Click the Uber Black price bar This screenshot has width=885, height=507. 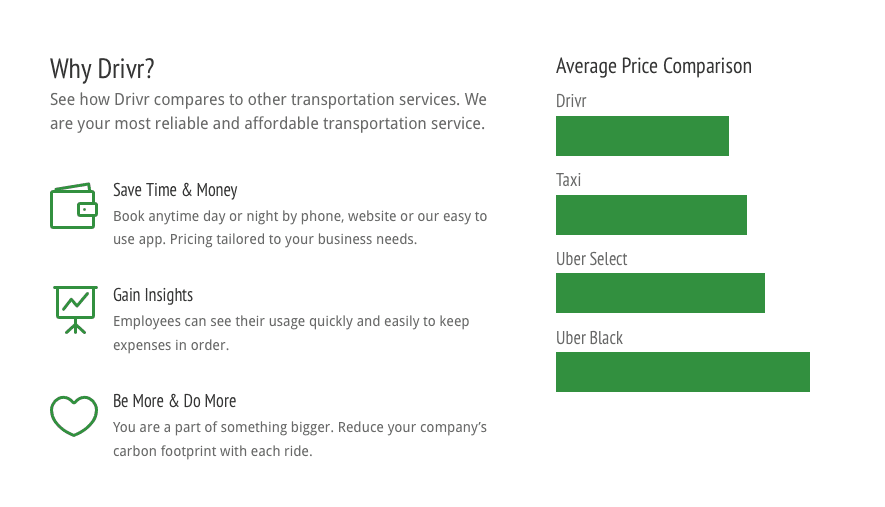682,372
